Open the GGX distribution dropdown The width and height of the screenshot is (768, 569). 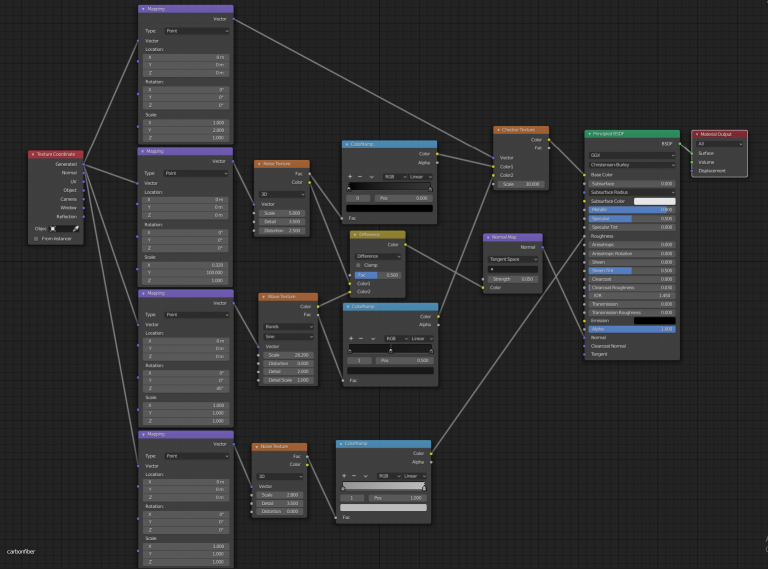click(632, 155)
